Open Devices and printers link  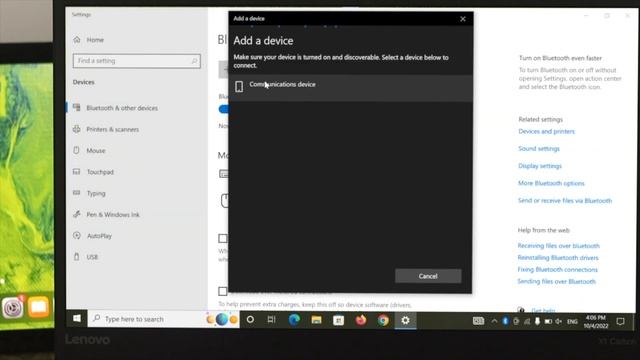coord(546,131)
